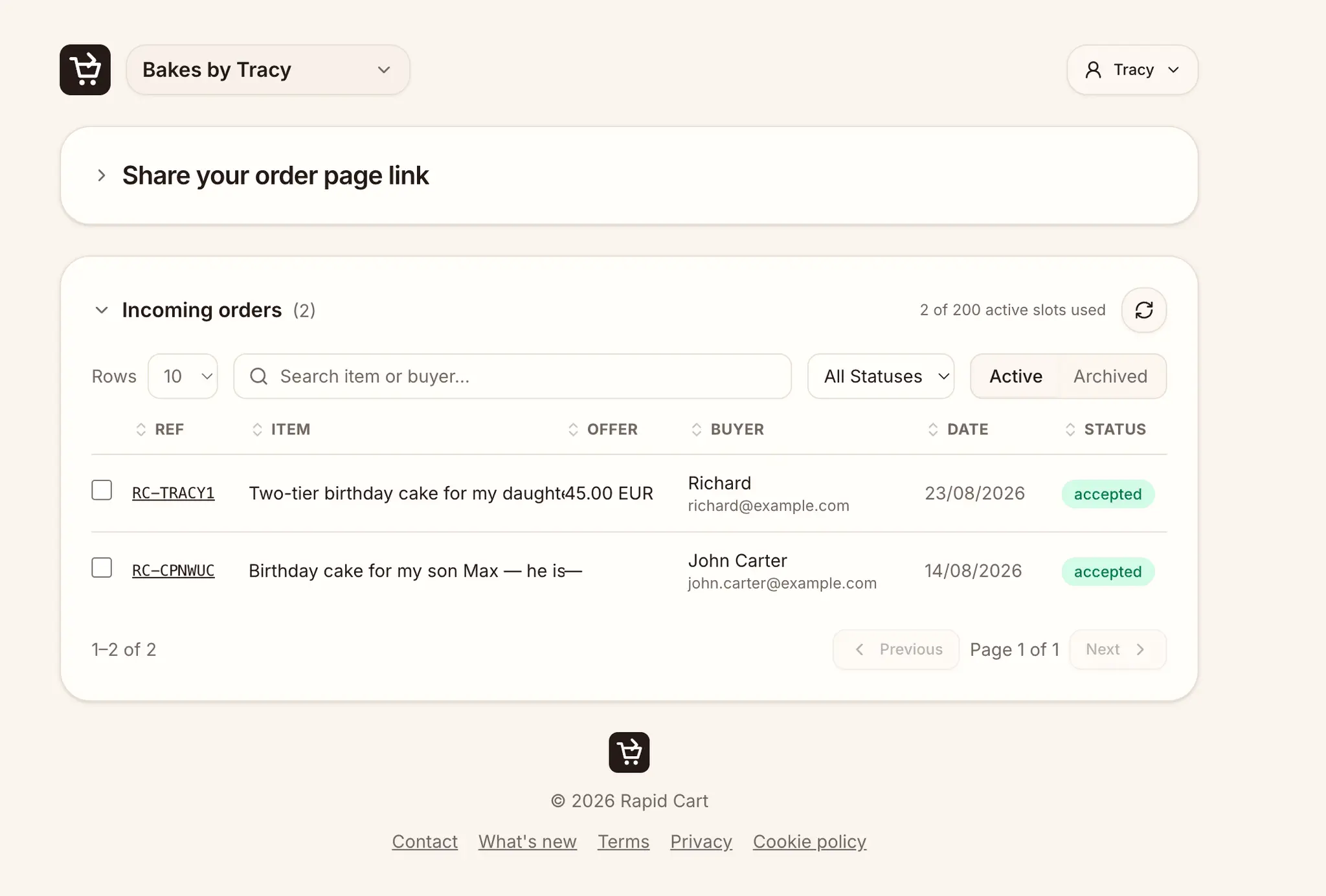Click the Page 1 of 1 indicator

pyautogui.click(x=1015, y=649)
